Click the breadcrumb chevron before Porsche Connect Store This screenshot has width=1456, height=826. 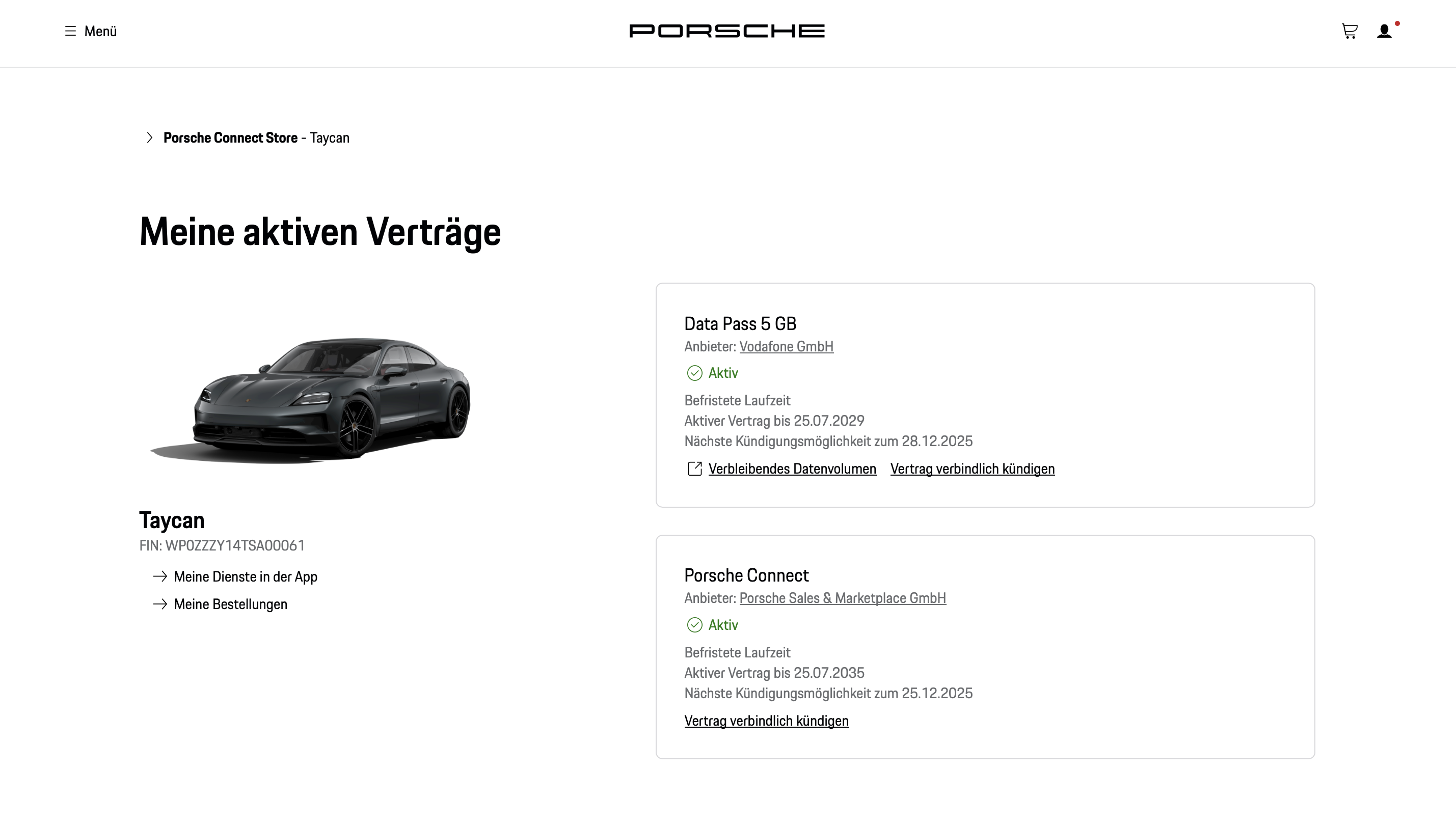click(149, 138)
